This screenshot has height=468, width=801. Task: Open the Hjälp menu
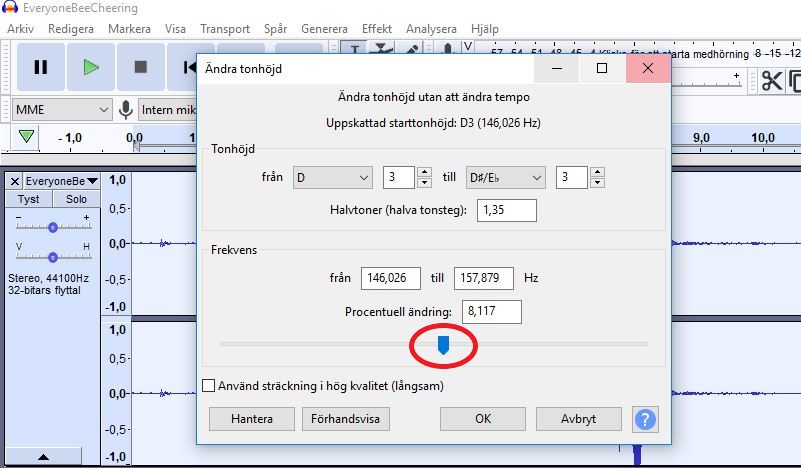tap(485, 29)
